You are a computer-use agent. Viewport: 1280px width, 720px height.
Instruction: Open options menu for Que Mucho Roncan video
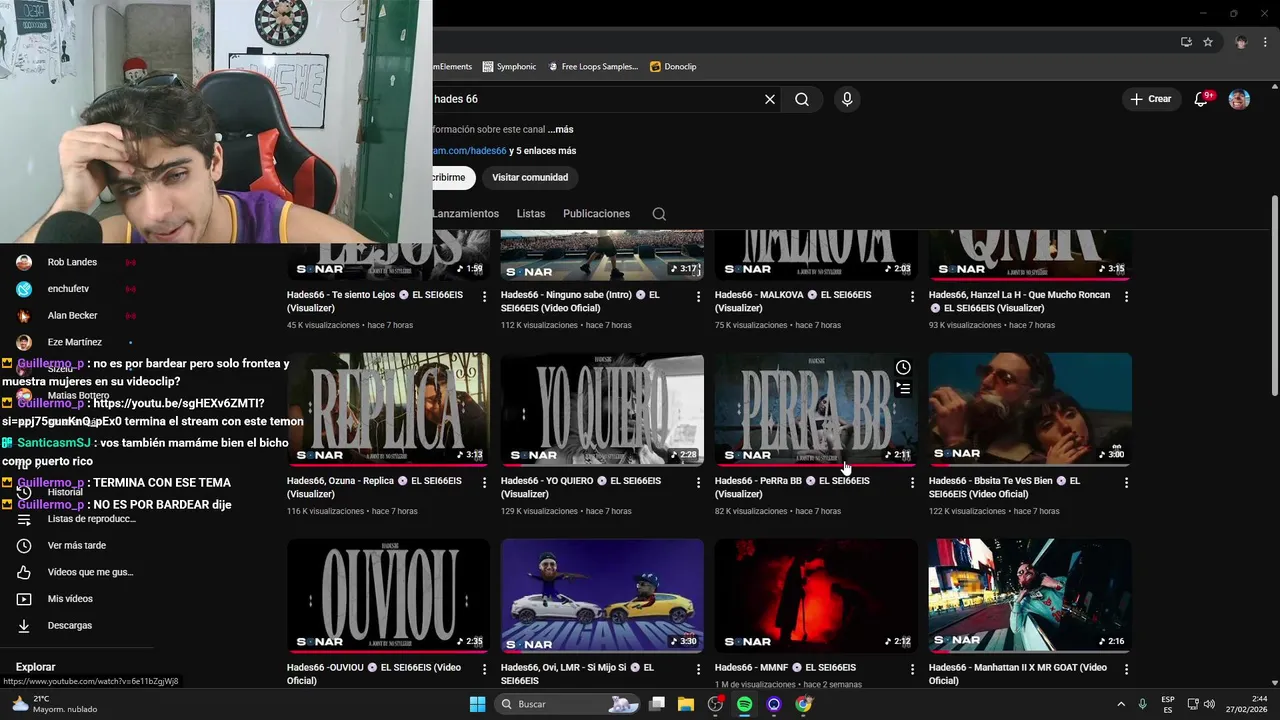1126,297
